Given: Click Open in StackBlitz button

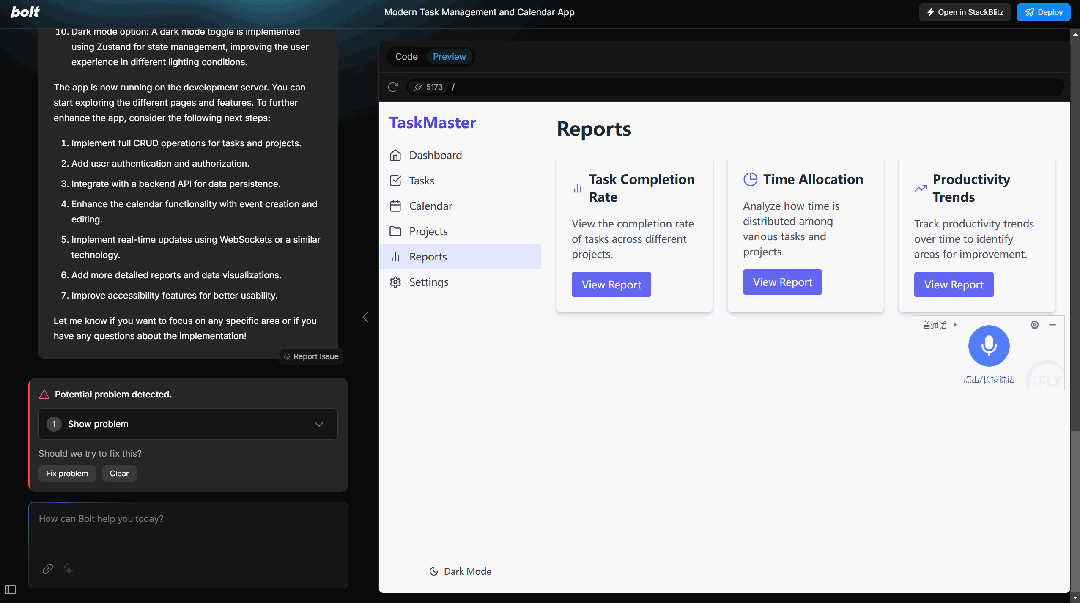Looking at the screenshot, I should pyautogui.click(x=964, y=12).
